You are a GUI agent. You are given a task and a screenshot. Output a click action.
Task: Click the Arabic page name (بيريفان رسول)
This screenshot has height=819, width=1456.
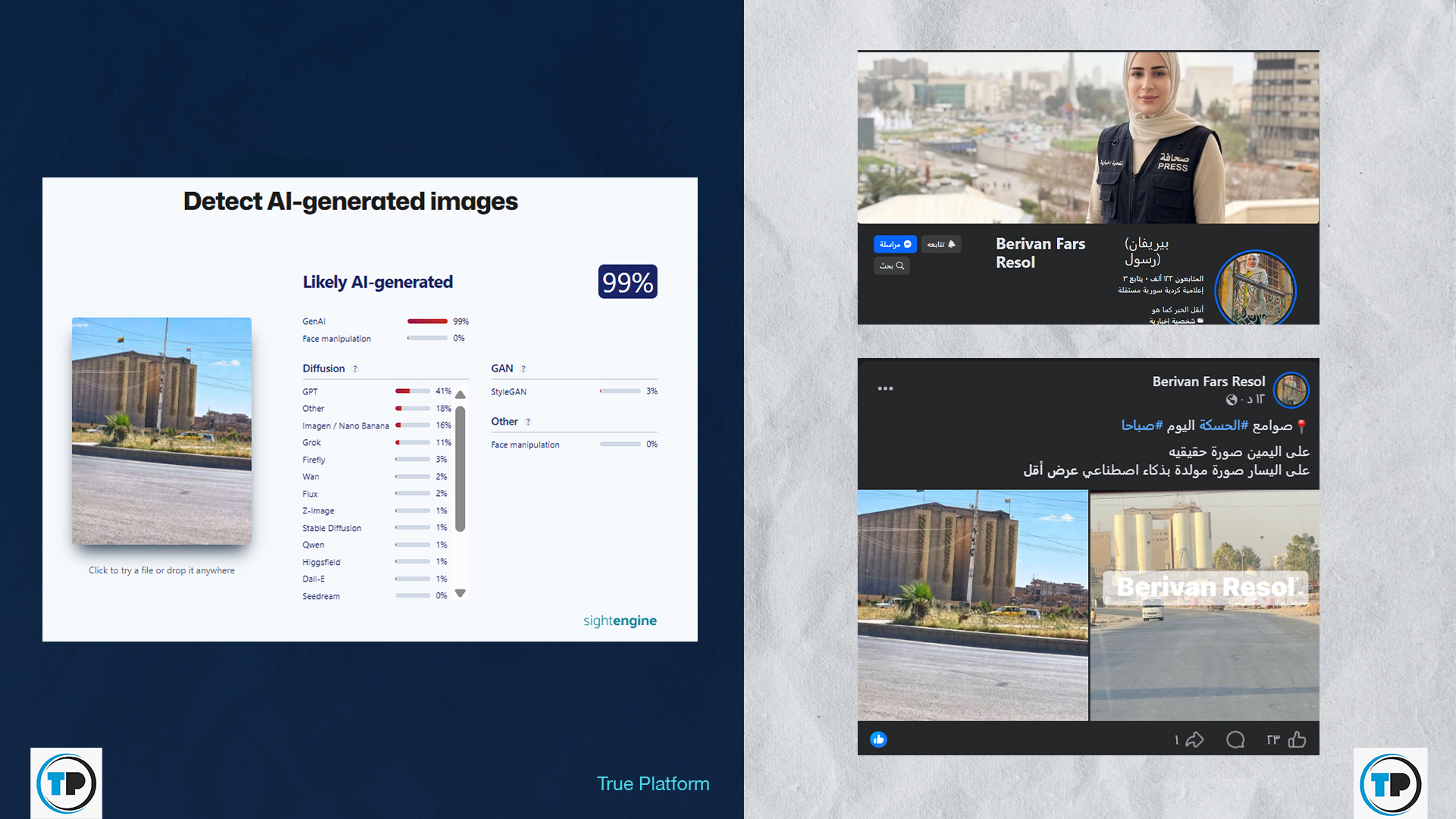(x=1146, y=251)
